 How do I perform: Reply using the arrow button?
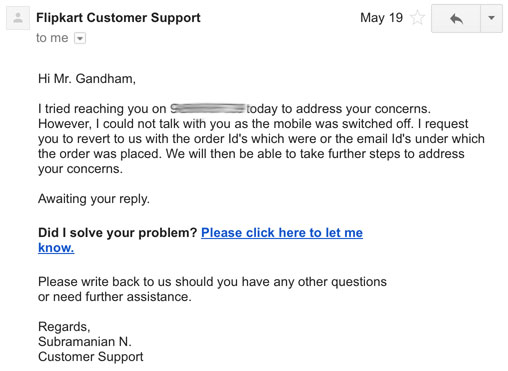pyautogui.click(x=456, y=18)
